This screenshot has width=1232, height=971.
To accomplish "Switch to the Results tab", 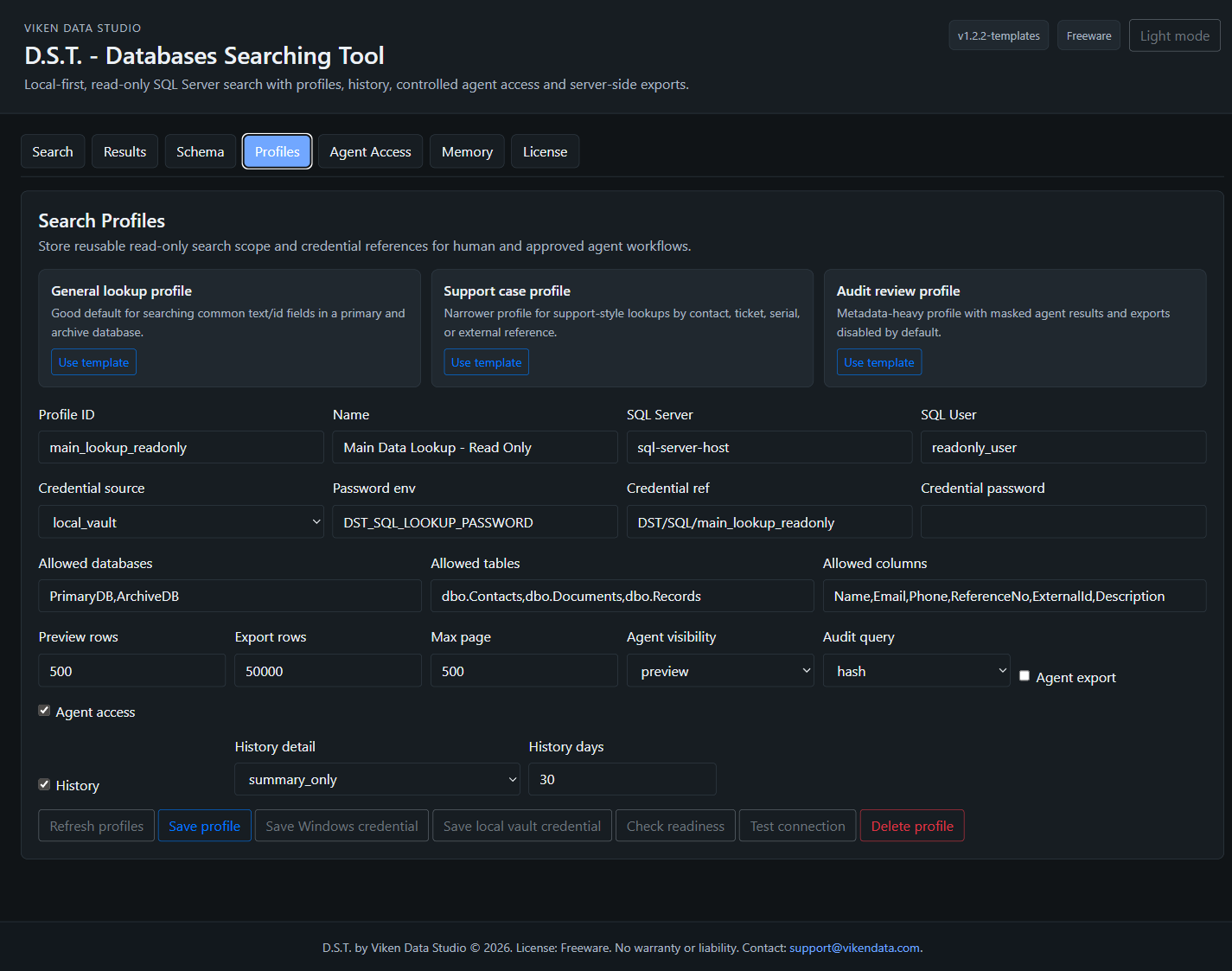I will click(124, 151).
